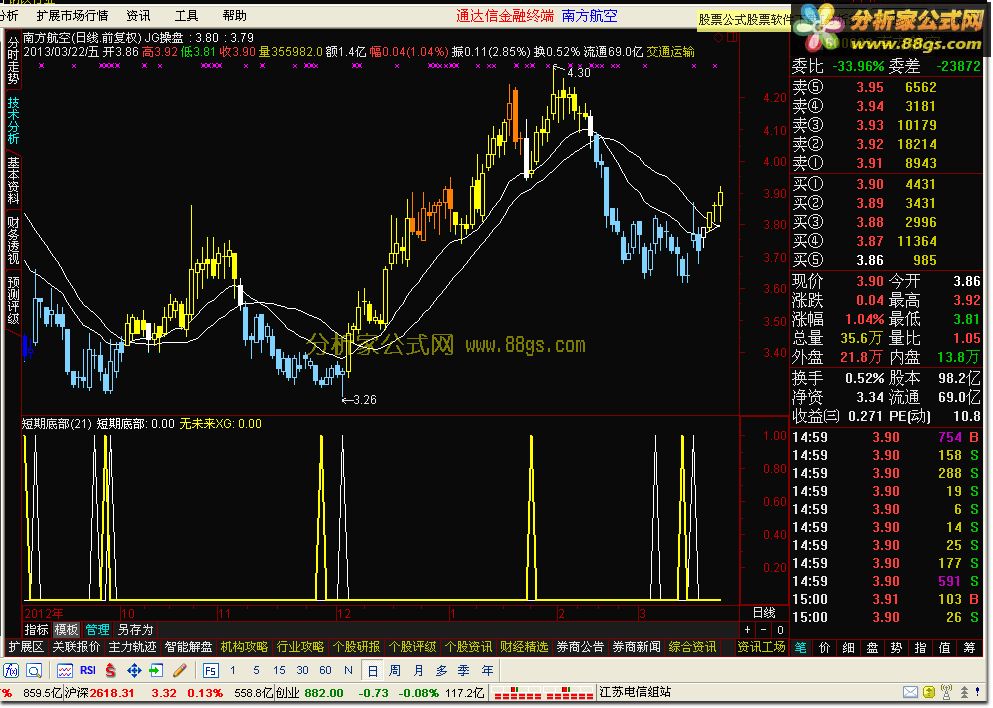This screenshot has width=993, height=708.
Task: Click the green arrow import icon
Action: (x=156, y=670)
